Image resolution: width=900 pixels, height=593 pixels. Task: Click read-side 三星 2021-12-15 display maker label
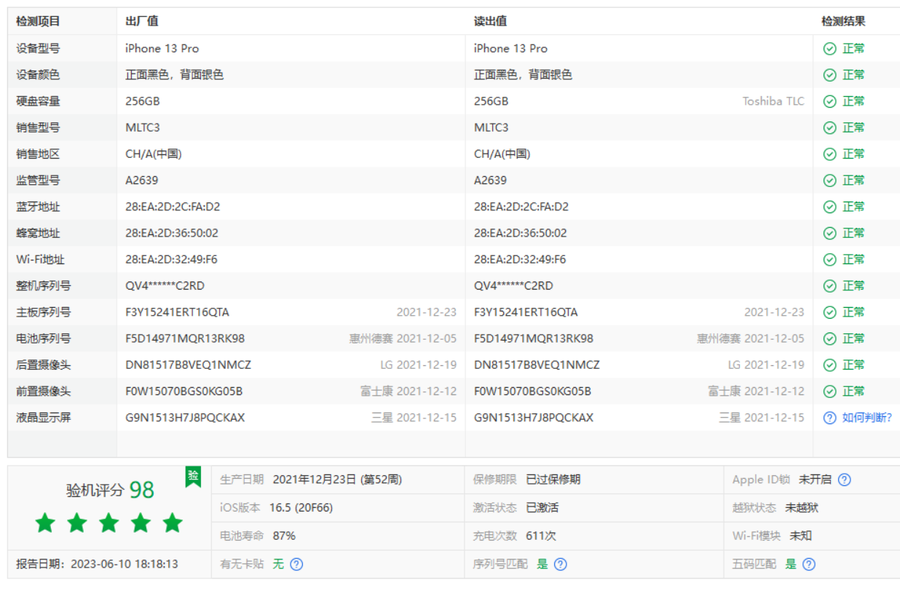762,418
